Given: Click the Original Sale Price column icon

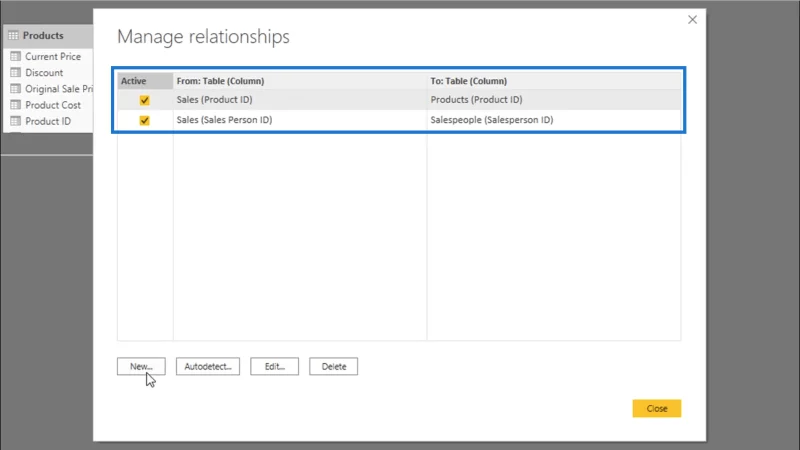Looking at the screenshot, I should click(16, 89).
